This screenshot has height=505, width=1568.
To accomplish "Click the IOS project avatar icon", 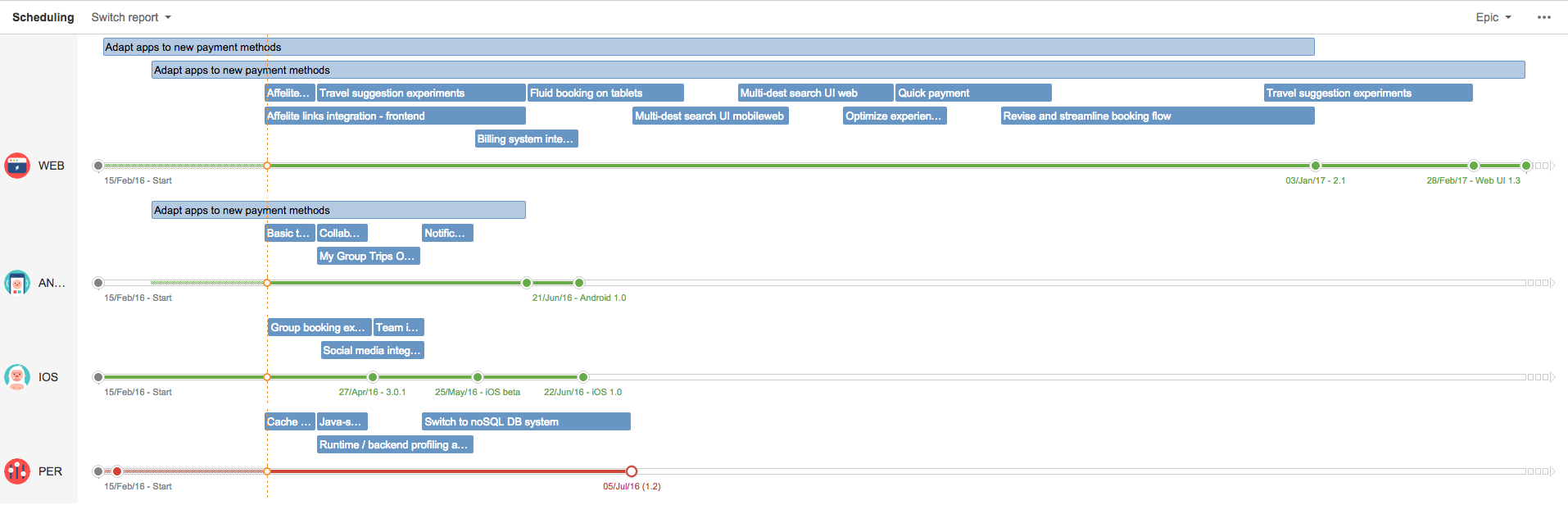I will click(17, 377).
